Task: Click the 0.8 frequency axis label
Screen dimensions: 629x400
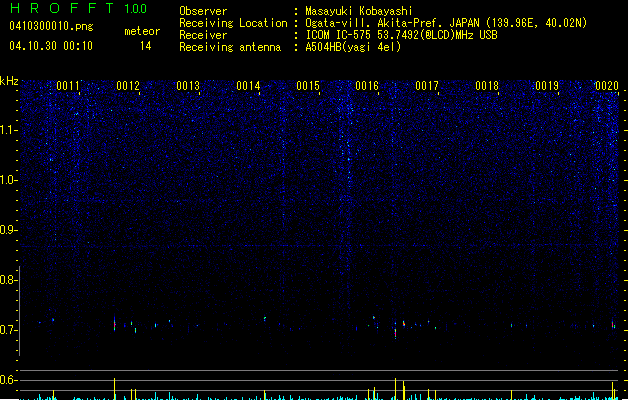Action: click(x=9, y=280)
